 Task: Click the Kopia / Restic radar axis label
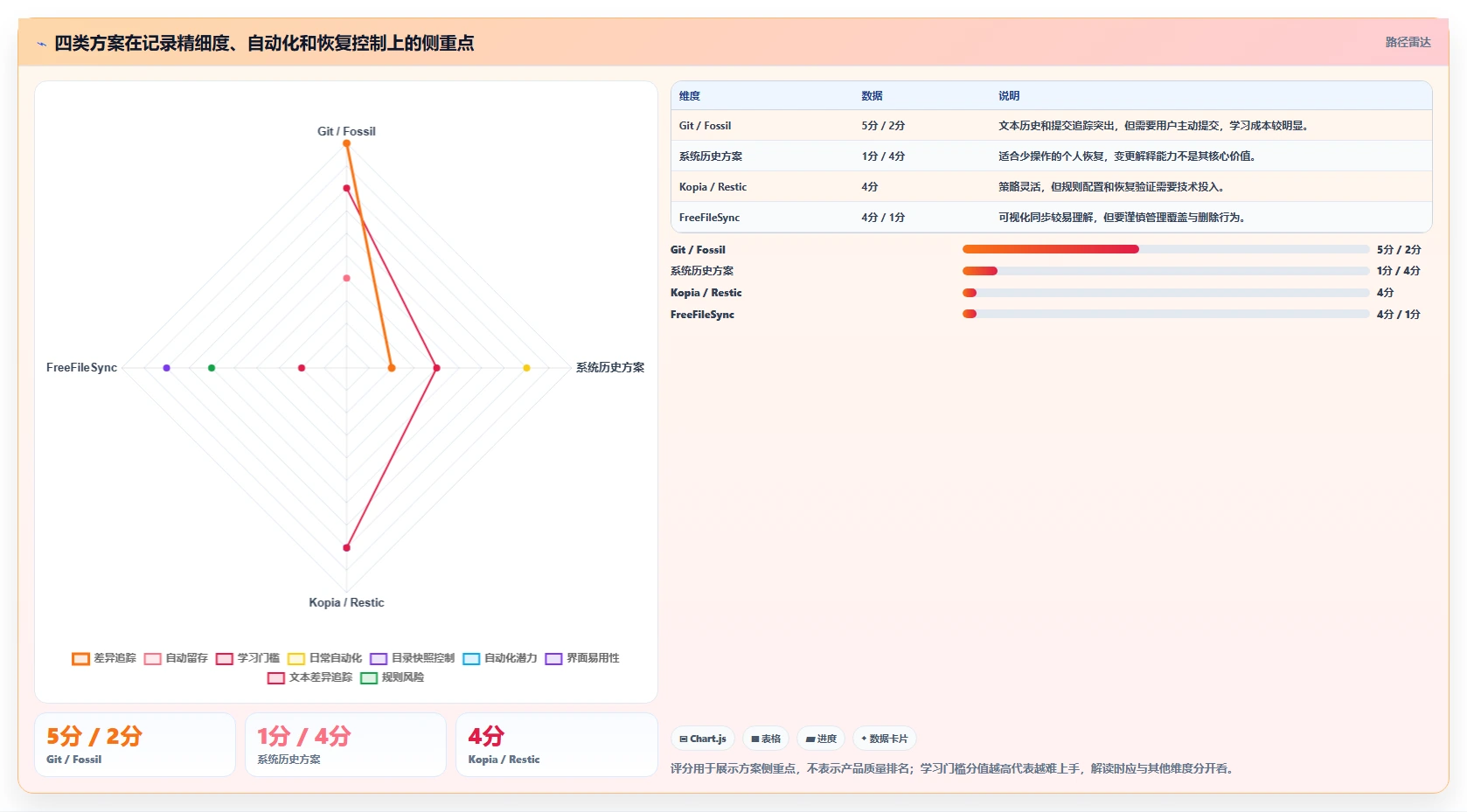[x=346, y=602]
